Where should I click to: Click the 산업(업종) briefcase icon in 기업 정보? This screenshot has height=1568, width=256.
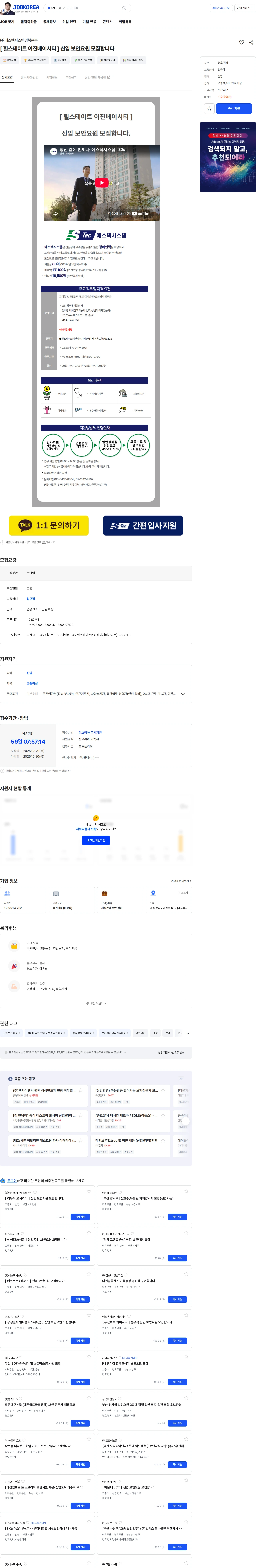pos(105,894)
